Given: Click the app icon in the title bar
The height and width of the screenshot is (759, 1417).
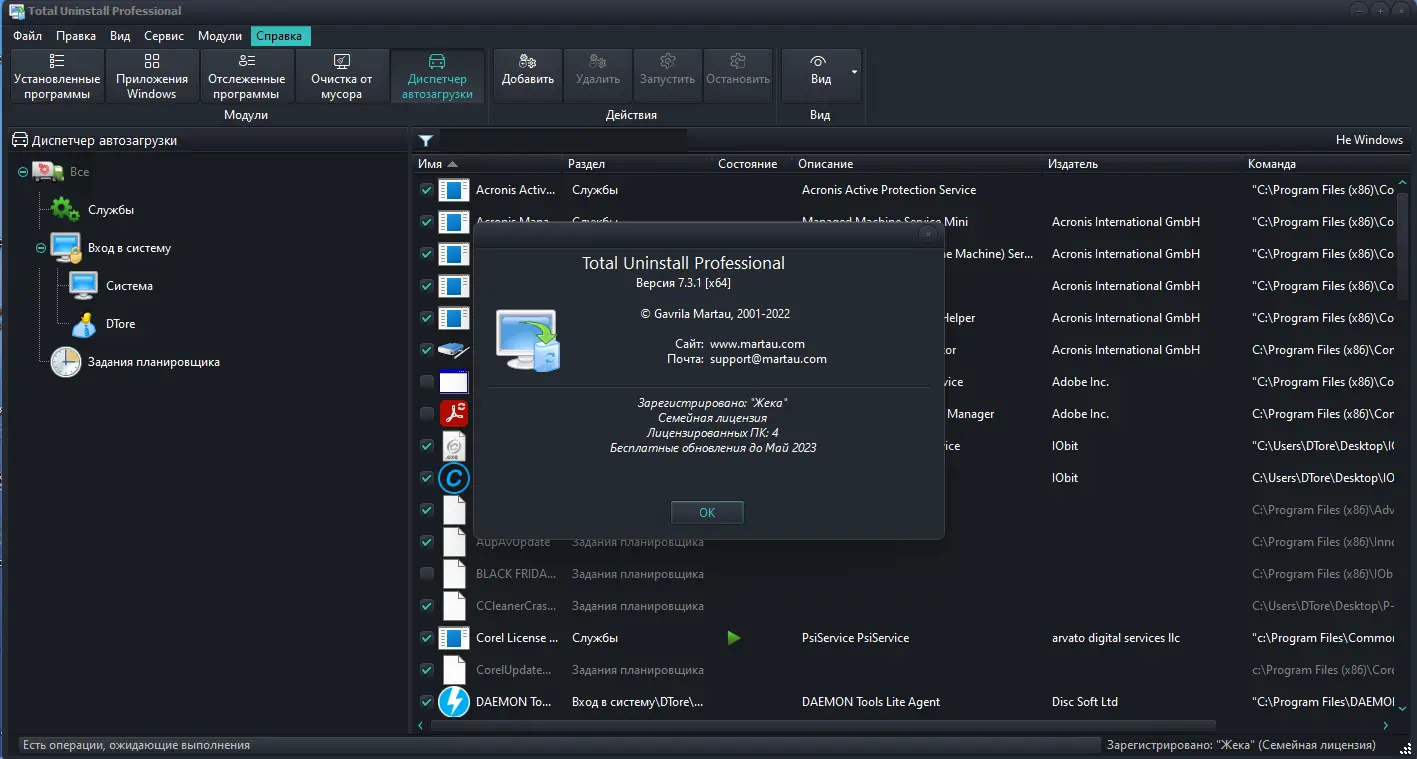Looking at the screenshot, I should [17, 11].
